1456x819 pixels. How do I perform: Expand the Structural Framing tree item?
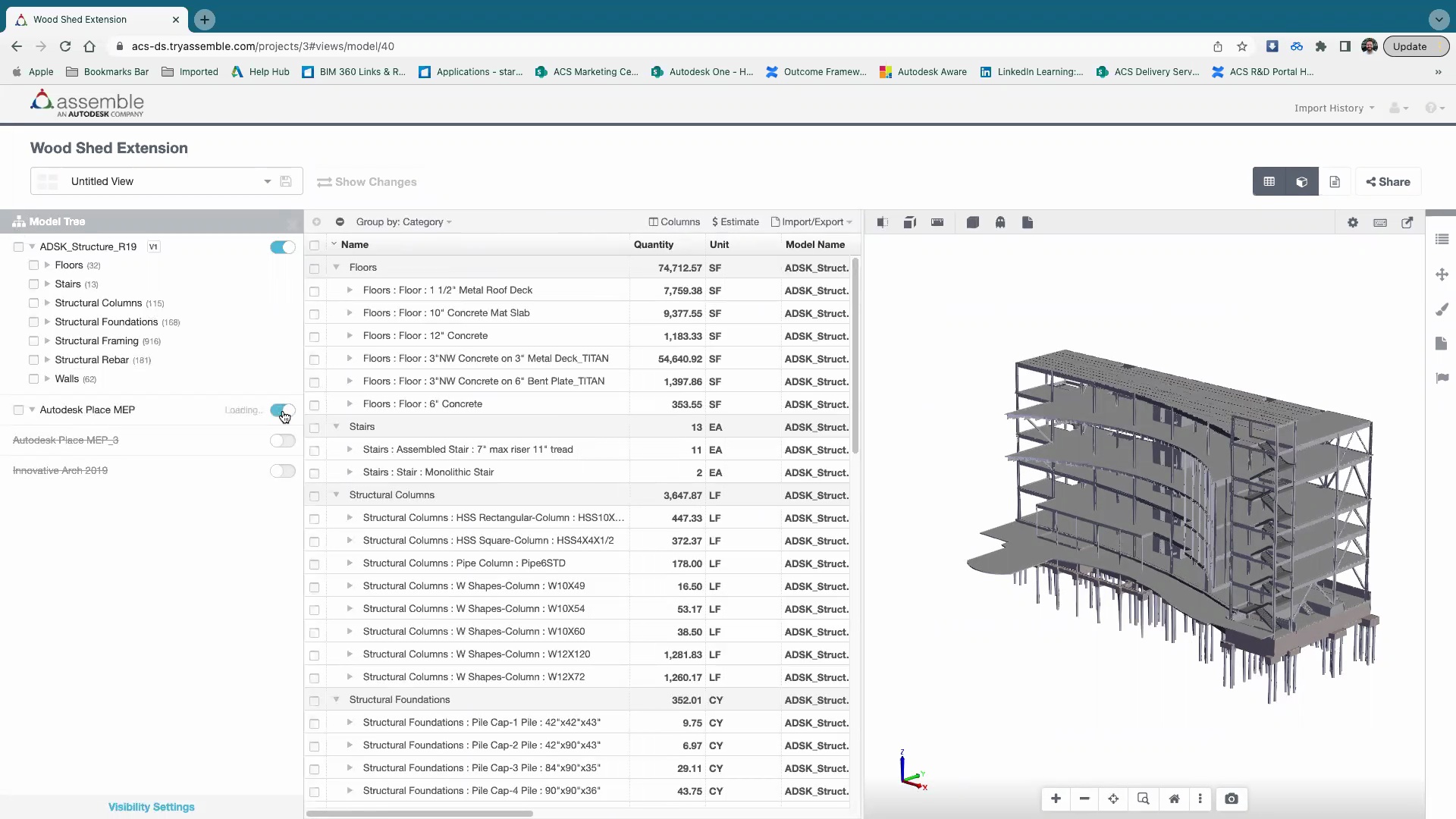[x=47, y=340]
